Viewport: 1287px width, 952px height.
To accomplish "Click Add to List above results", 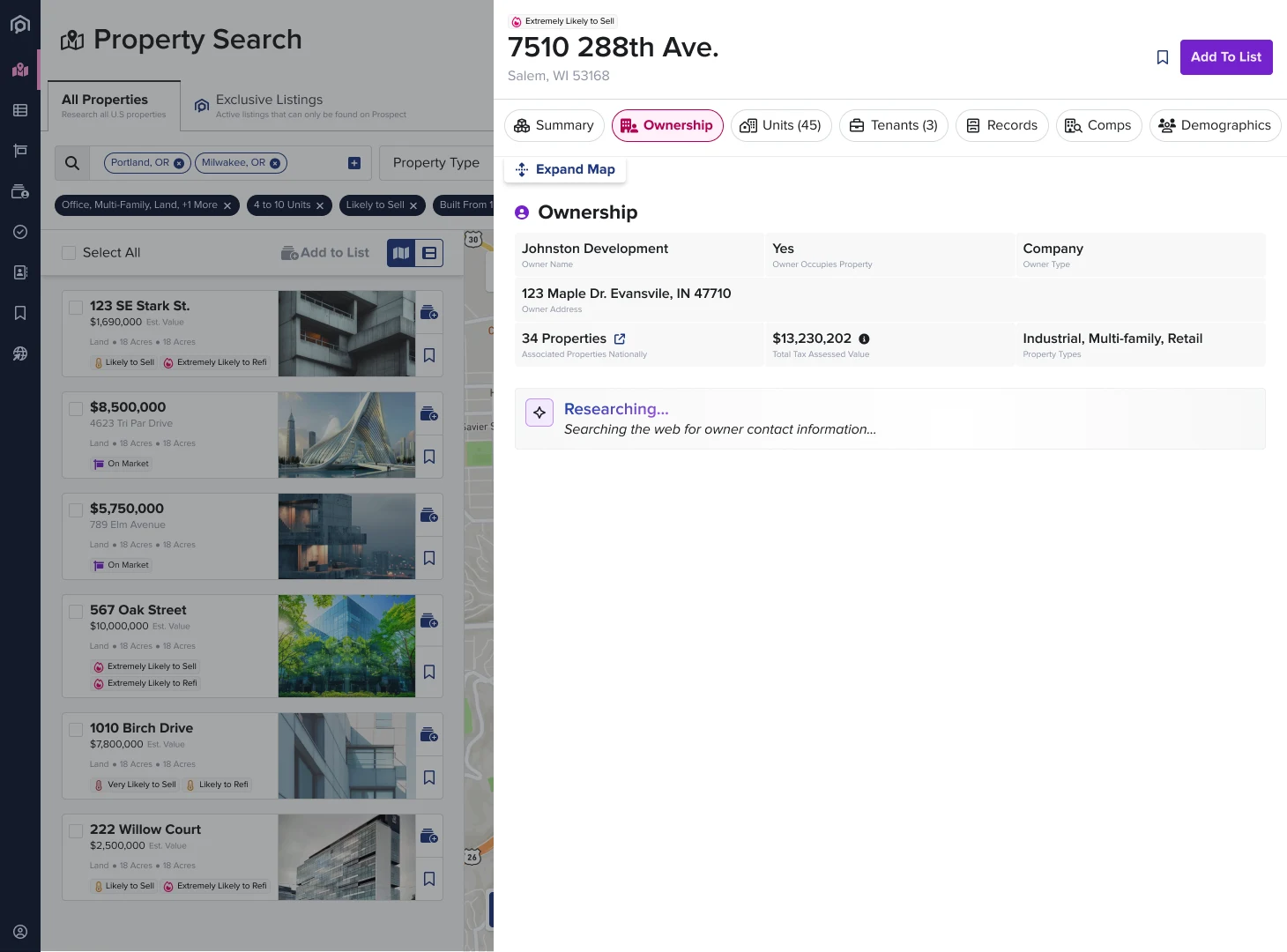I will click(x=325, y=253).
